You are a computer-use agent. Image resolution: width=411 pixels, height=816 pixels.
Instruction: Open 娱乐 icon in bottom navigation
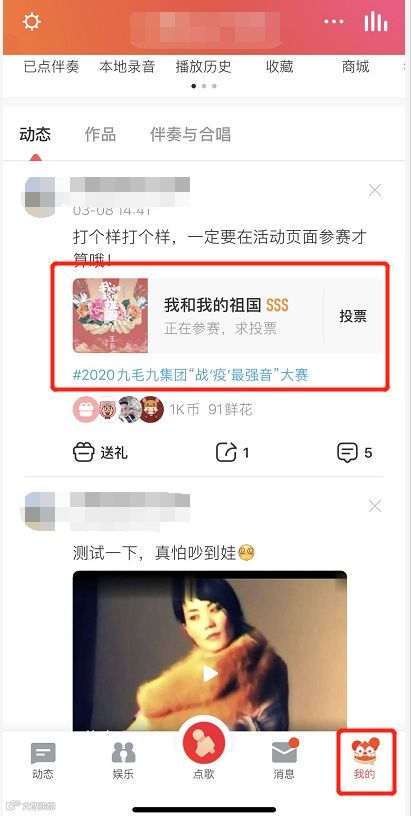coord(123,753)
